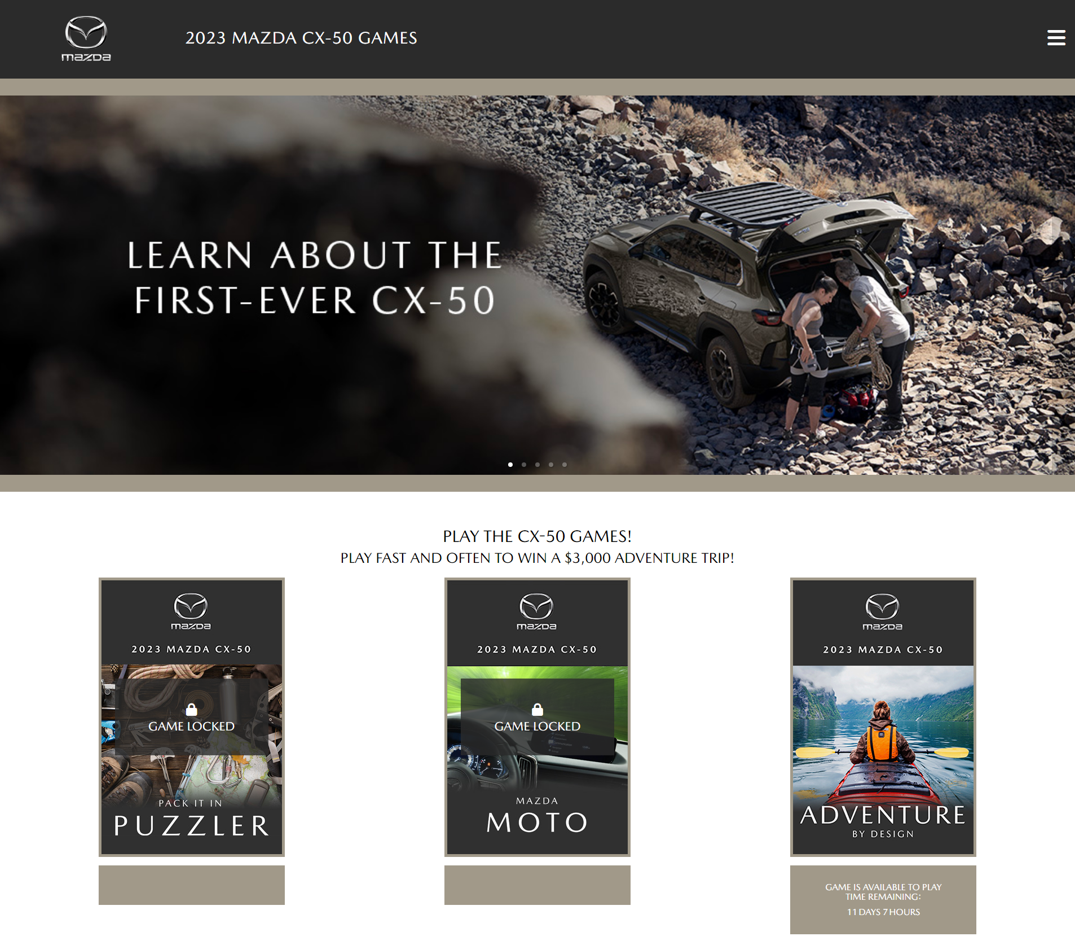1075x945 pixels.
Task: Click the blank button under Moto
Action: tap(537, 885)
